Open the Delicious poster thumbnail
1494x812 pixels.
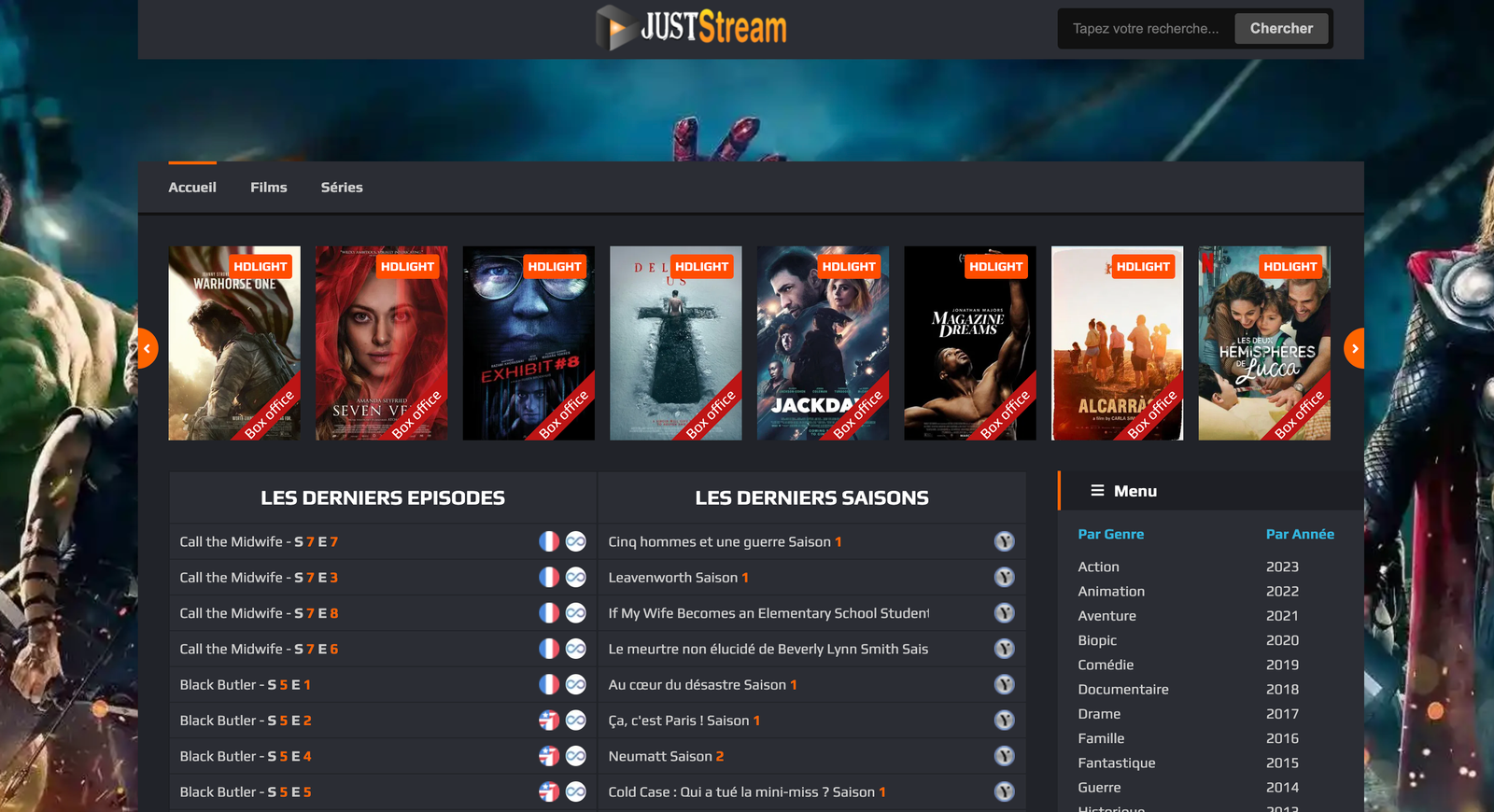(676, 343)
